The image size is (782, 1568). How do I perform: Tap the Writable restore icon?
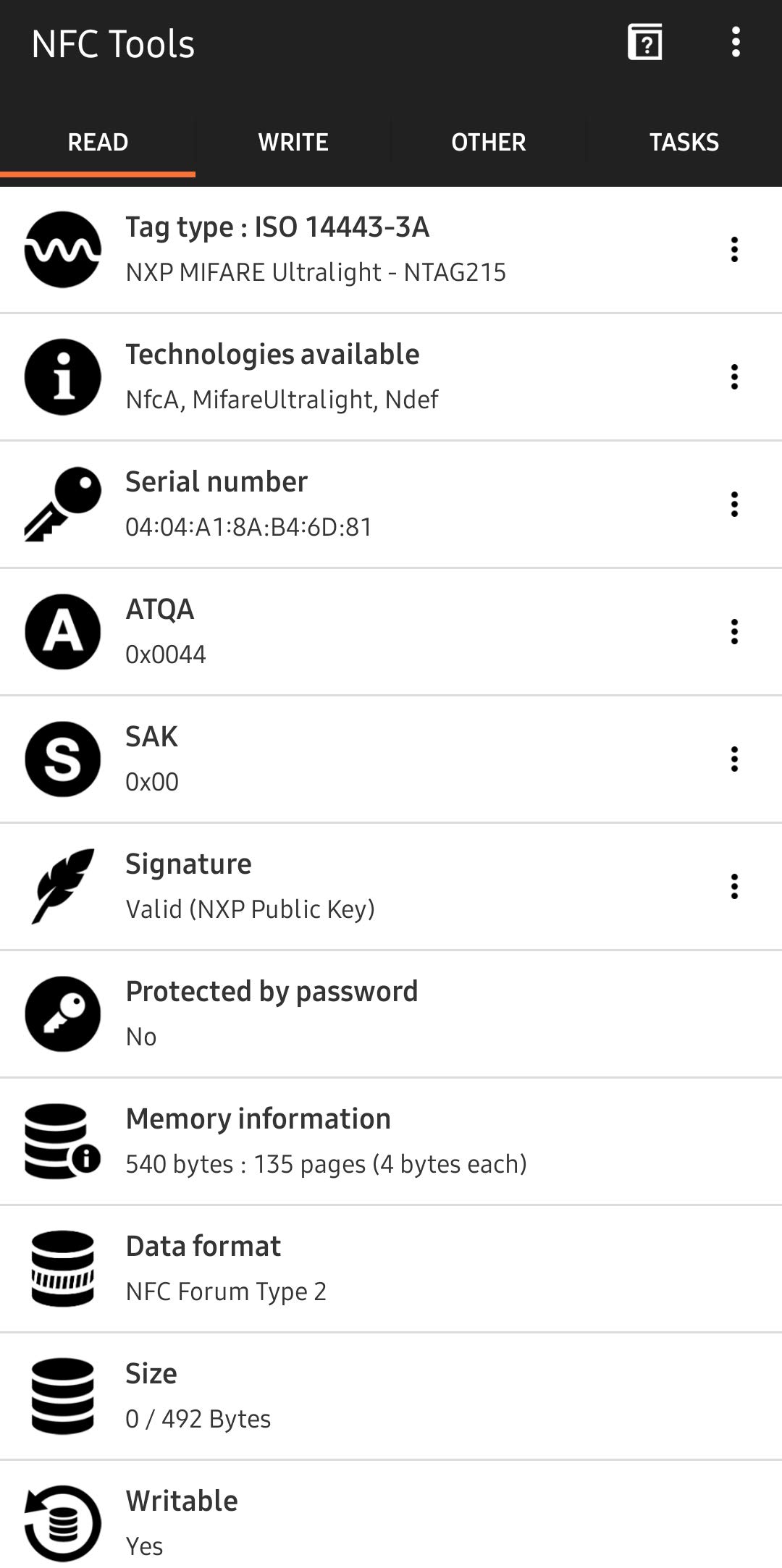63,1523
